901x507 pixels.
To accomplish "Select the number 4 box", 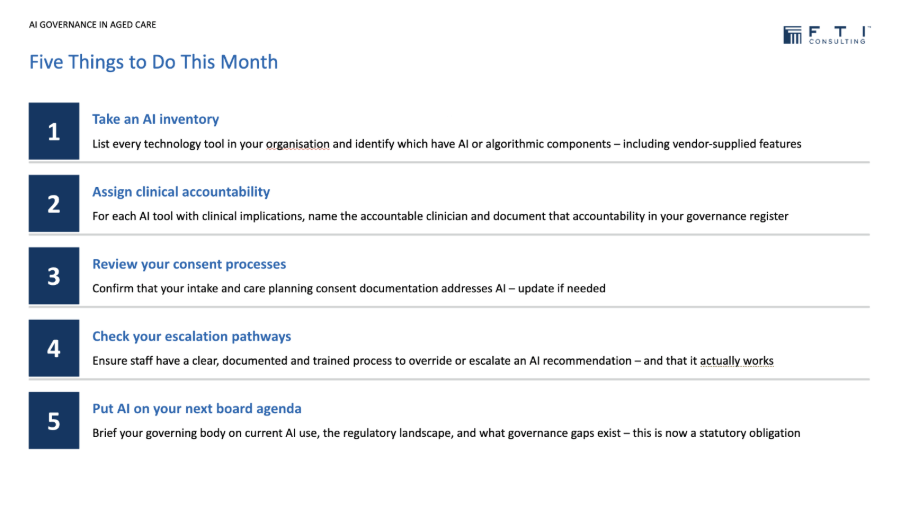I will tap(54, 348).
